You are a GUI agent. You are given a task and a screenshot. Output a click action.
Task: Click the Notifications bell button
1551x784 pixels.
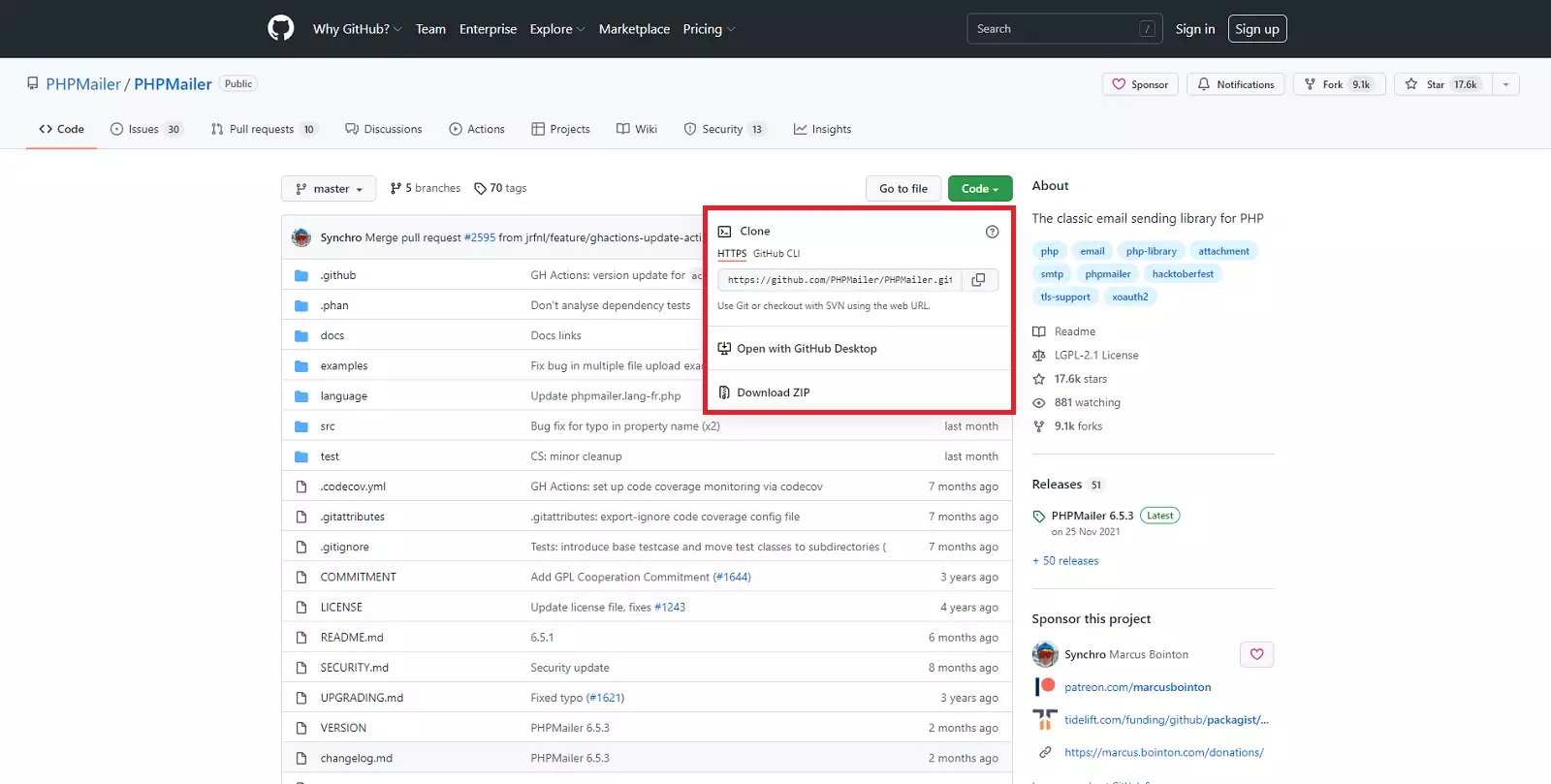point(1236,84)
